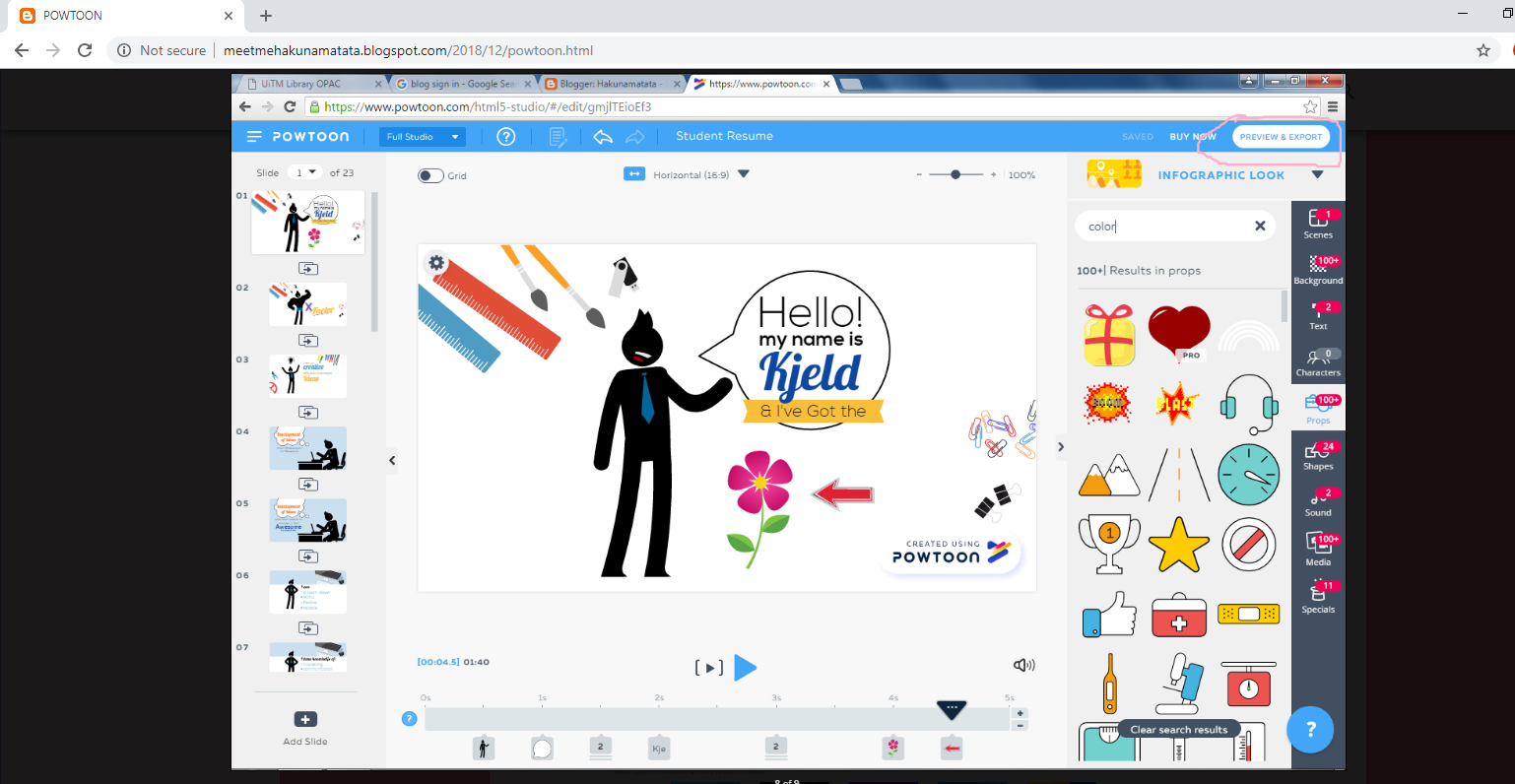Open the Sound panel
The height and width of the screenshot is (784, 1515).
click(1318, 501)
